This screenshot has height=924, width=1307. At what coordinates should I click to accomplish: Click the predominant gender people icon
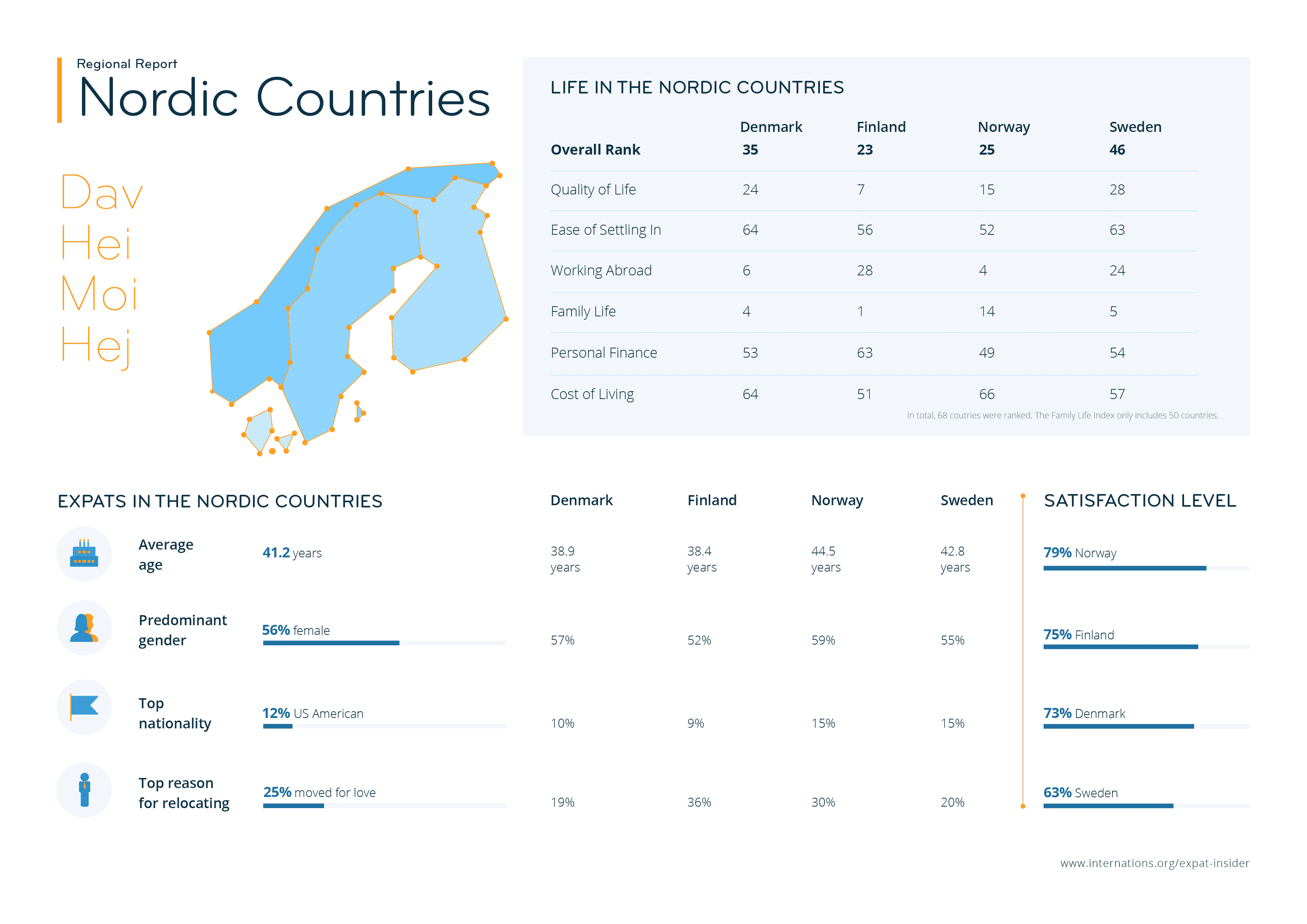[84, 628]
